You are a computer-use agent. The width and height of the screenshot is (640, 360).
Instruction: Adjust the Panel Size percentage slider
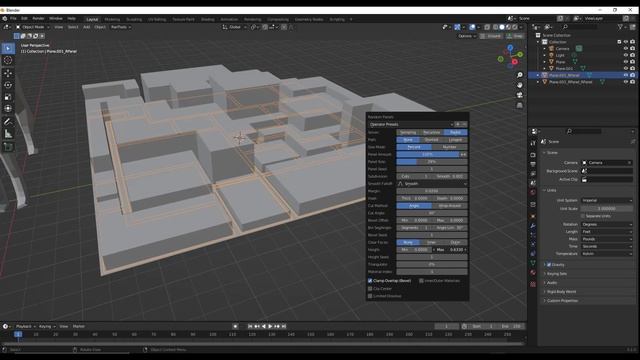point(432,162)
